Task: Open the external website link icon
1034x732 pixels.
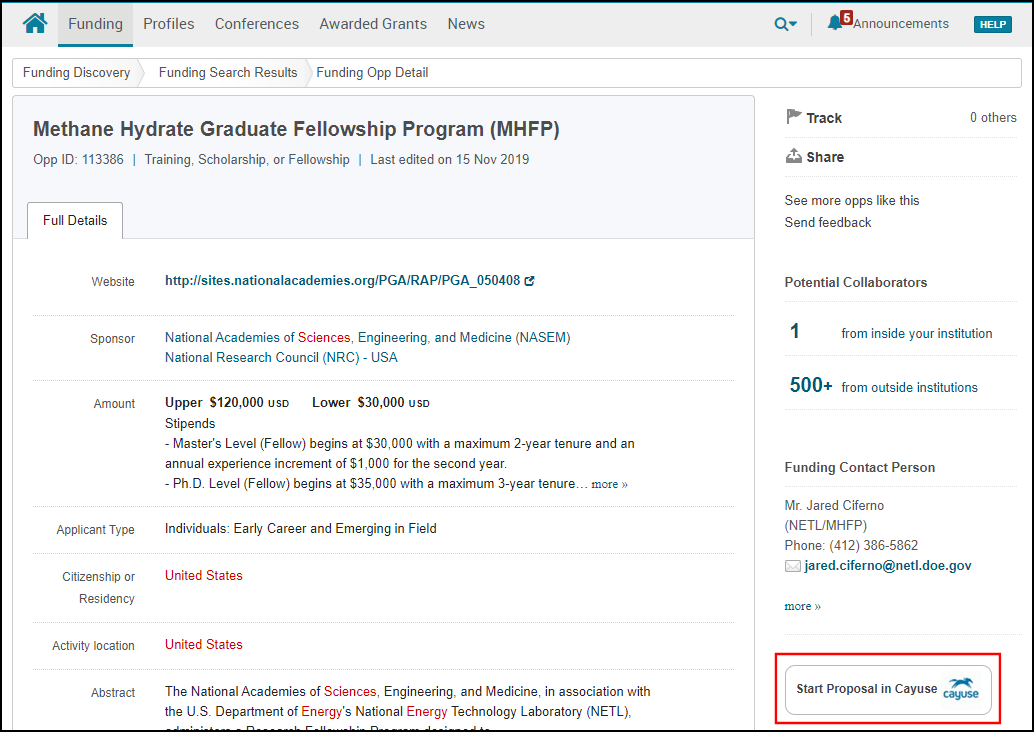Action: tap(529, 281)
